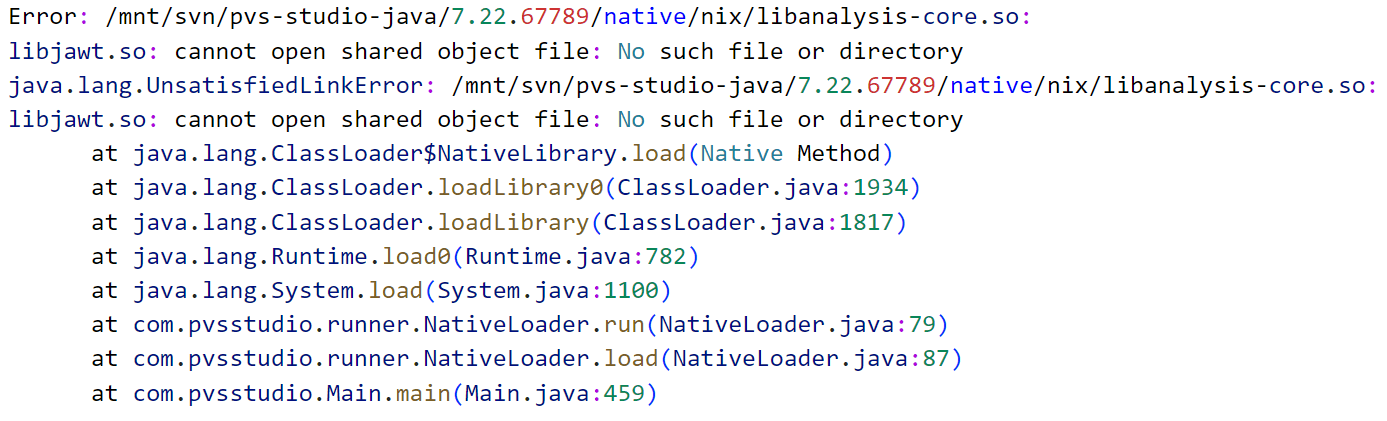Click the word "Error:" starting the first line

point(50,17)
